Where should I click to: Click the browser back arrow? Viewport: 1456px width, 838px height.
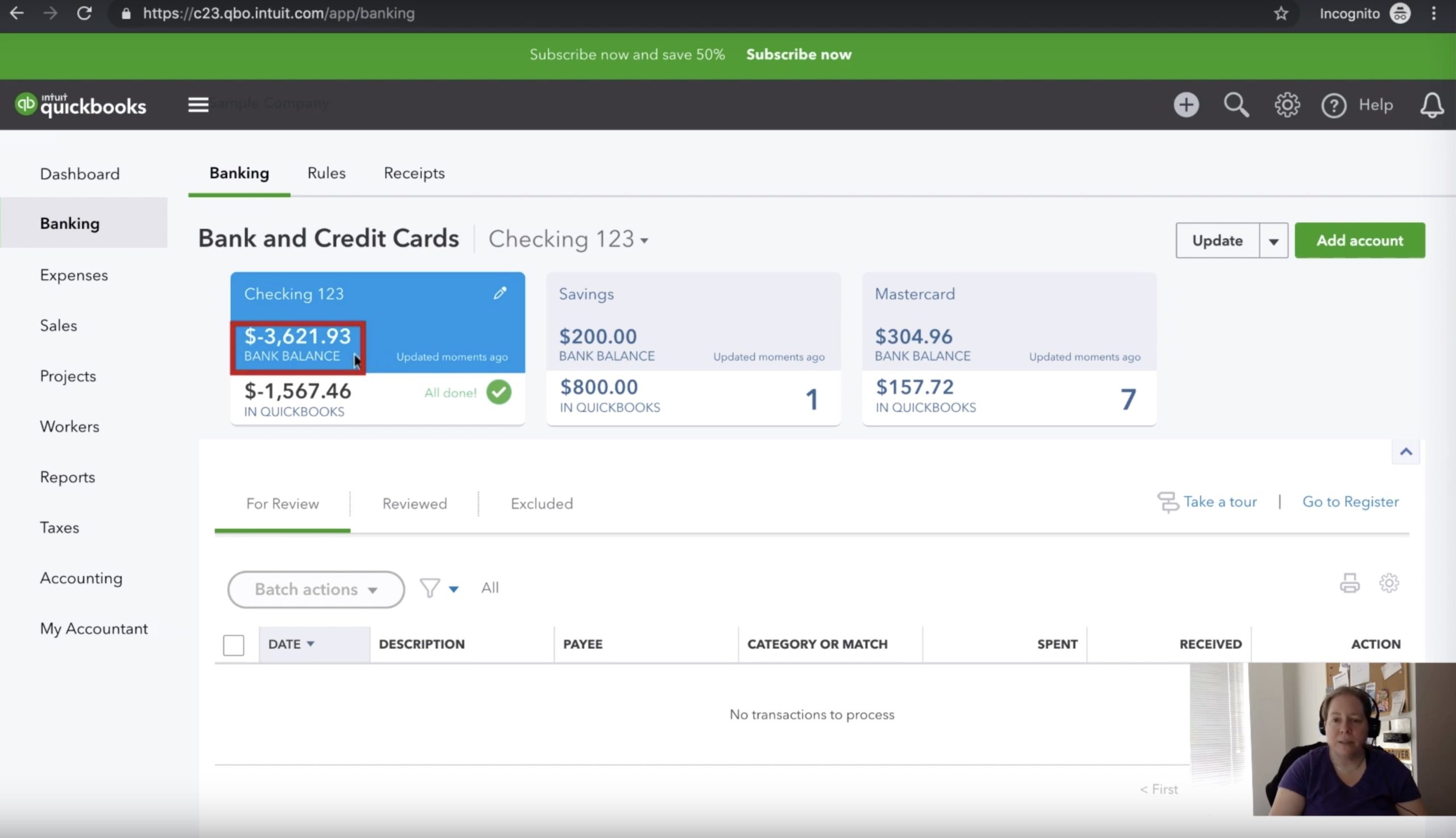coord(16,13)
